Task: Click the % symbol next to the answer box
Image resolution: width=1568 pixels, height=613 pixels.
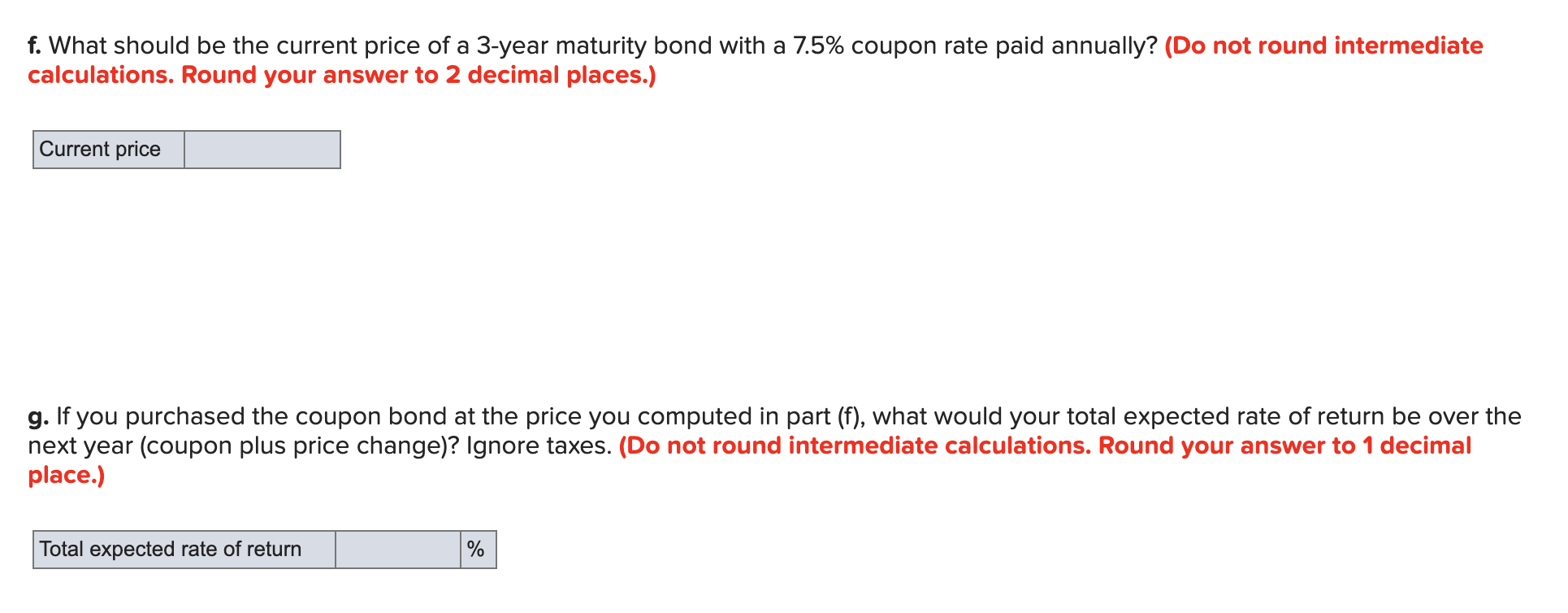Action: click(475, 549)
